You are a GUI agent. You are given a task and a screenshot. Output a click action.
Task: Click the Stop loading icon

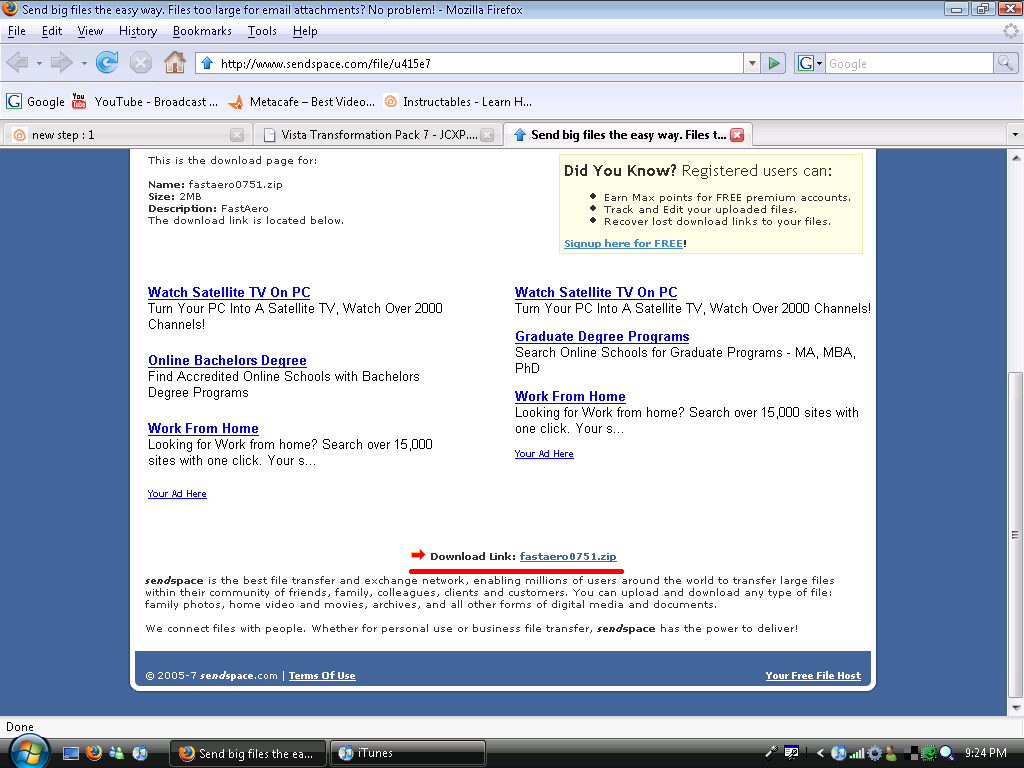tap(141, 63)
